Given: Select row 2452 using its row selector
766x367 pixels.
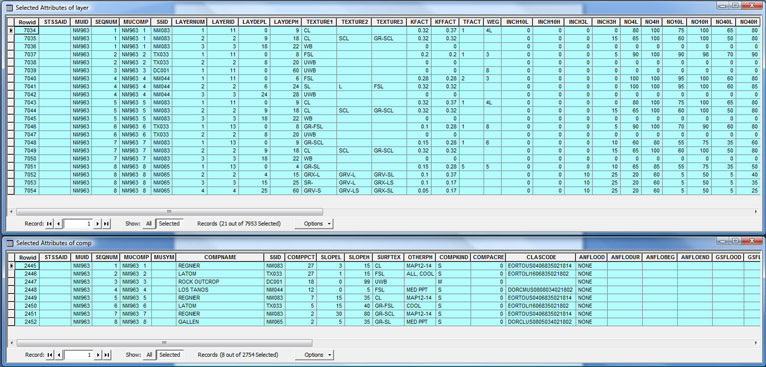Looking at the screenshot, I should click(11, 322).
